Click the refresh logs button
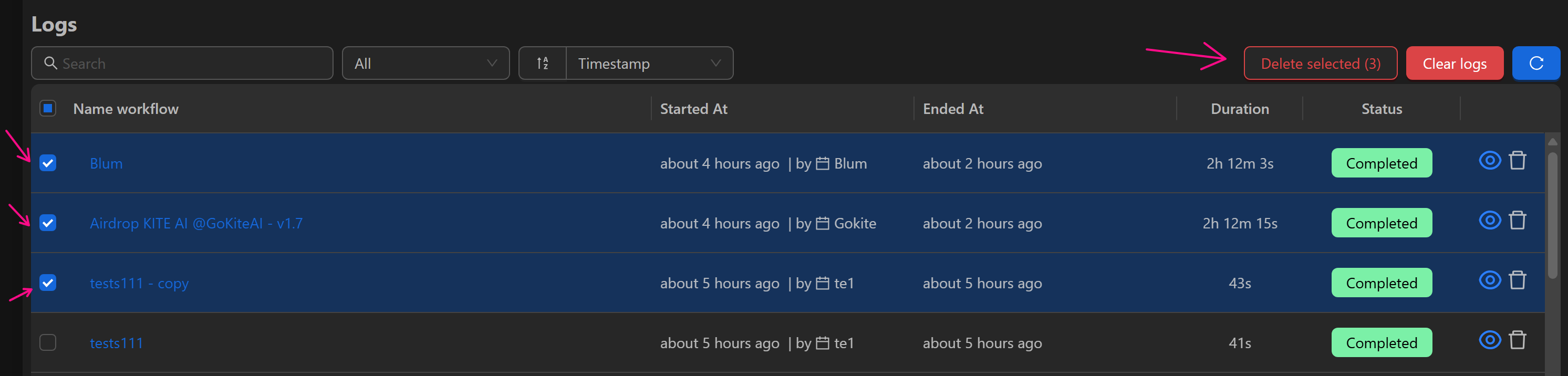Screen dimensions: 1568x376 click(x=1535, y=63)
